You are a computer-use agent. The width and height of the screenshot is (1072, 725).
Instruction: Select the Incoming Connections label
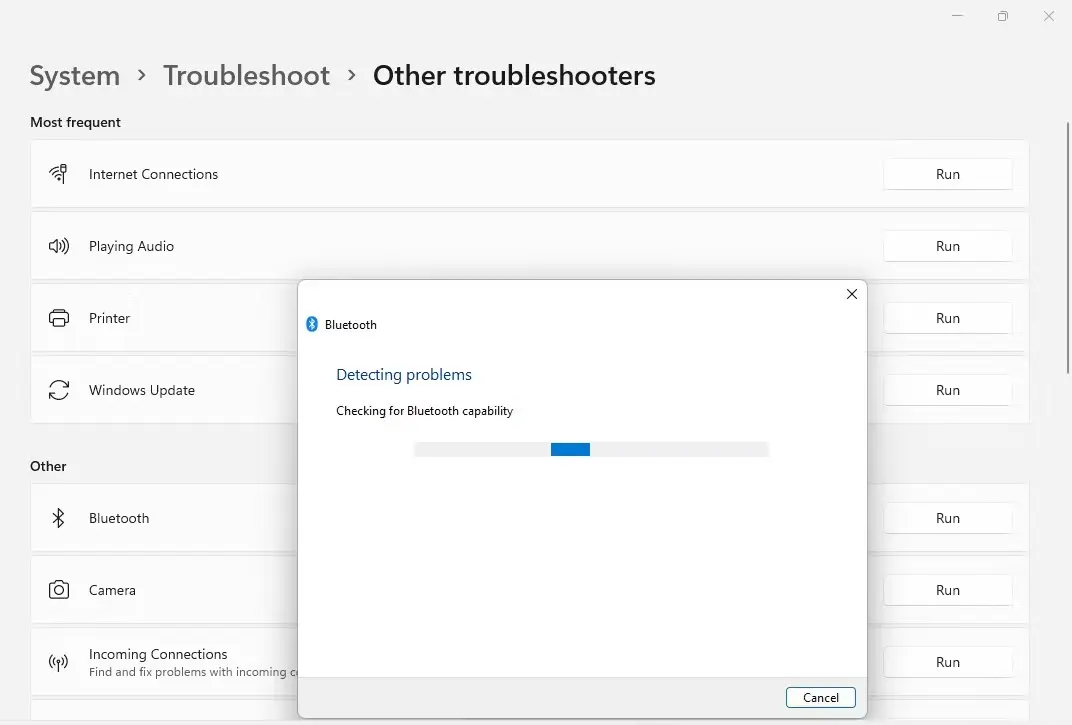tap(158, 654)
